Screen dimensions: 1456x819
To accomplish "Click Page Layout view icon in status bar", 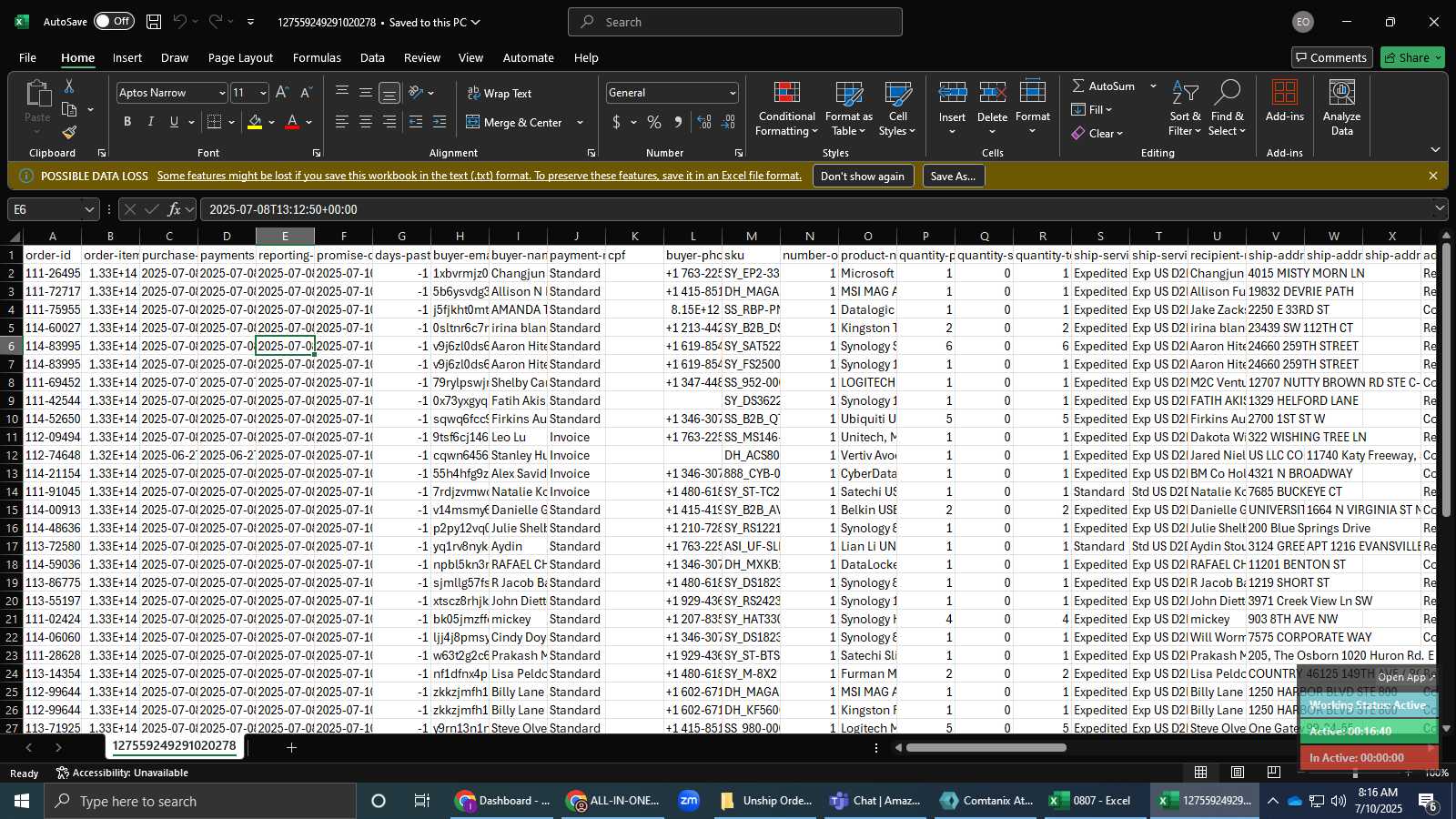I will 1238,773.
